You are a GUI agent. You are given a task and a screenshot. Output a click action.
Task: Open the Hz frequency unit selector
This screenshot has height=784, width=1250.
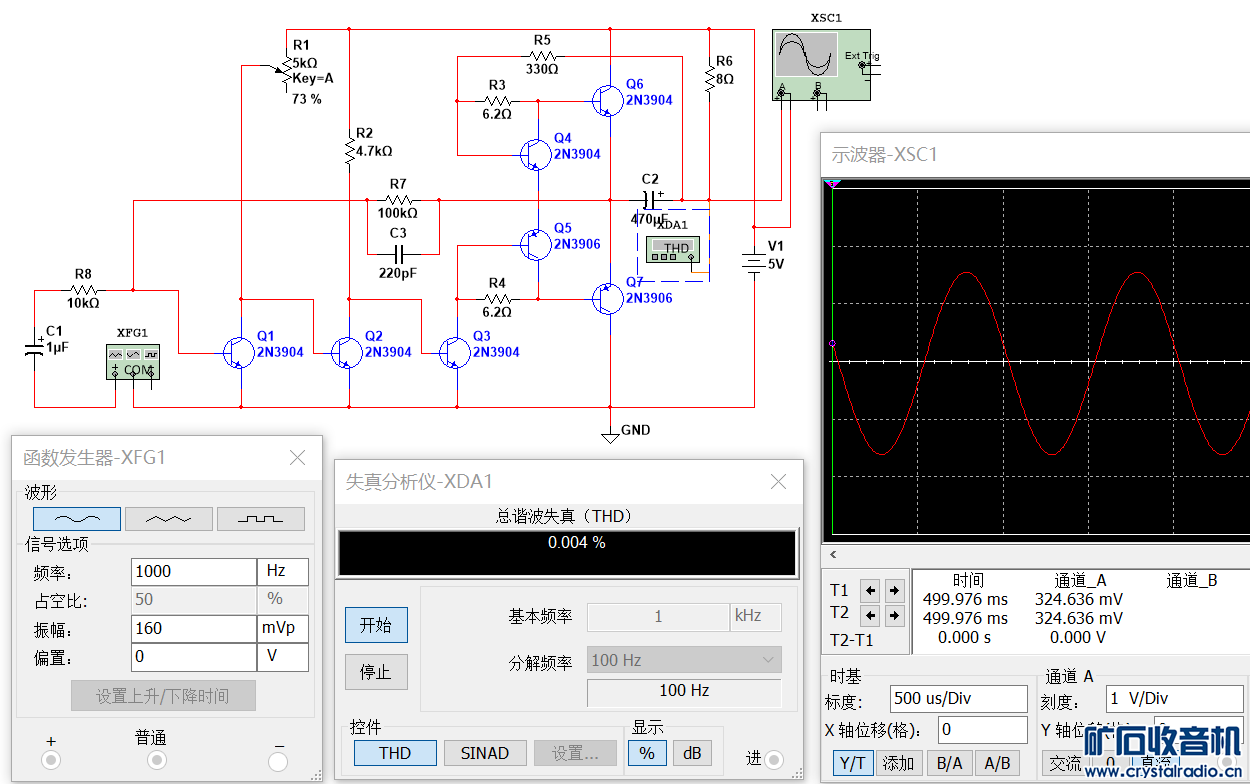coord(283,571)
